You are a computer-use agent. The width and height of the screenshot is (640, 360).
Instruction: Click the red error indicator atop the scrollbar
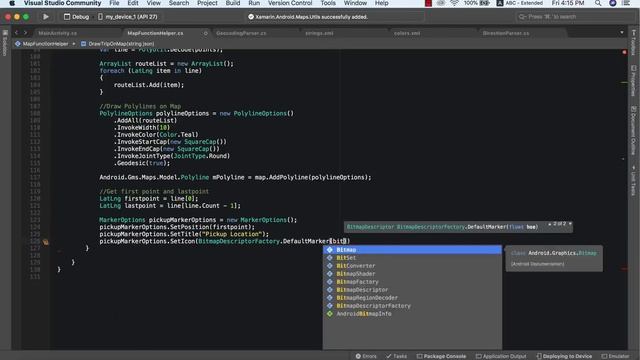point(624,52)
